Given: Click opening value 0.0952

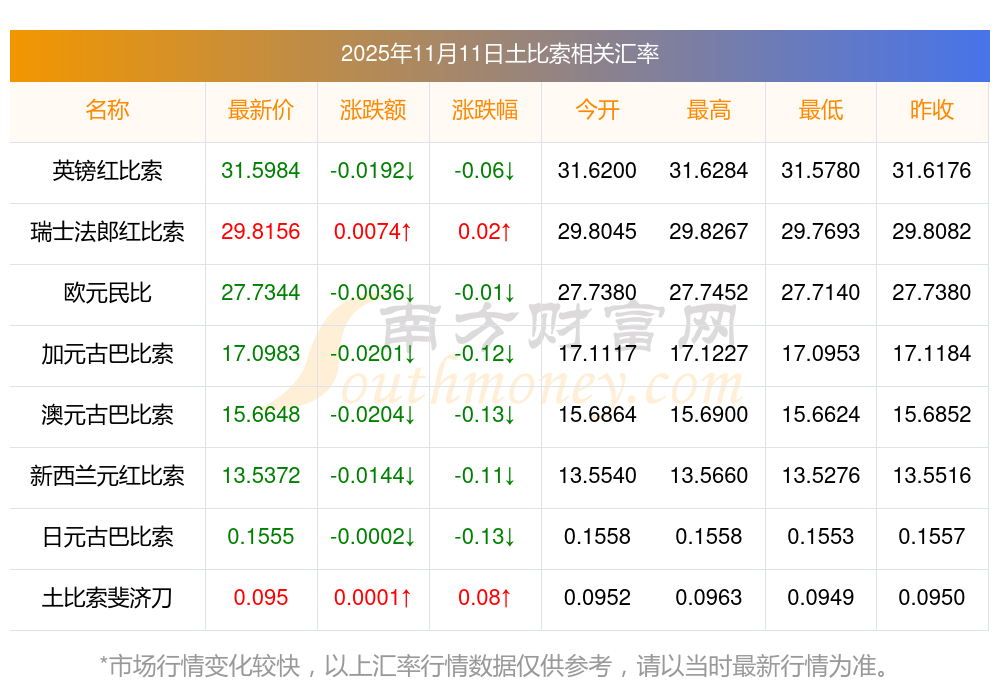Looking at the screenshot, I should tap(597, 598).
